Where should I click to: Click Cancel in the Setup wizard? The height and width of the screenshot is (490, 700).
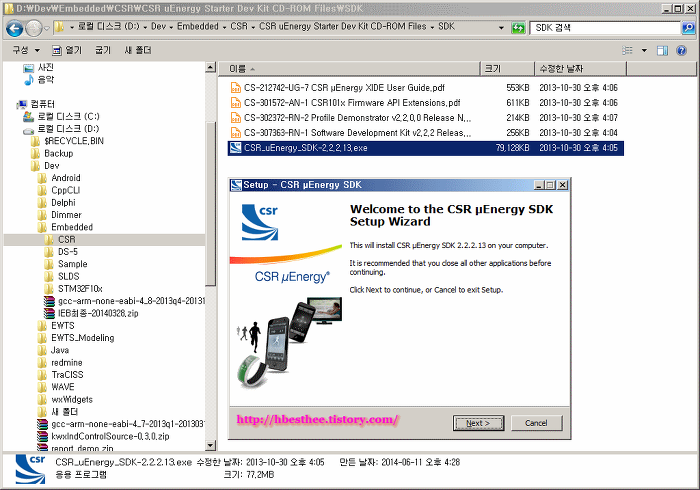[536, 423]
